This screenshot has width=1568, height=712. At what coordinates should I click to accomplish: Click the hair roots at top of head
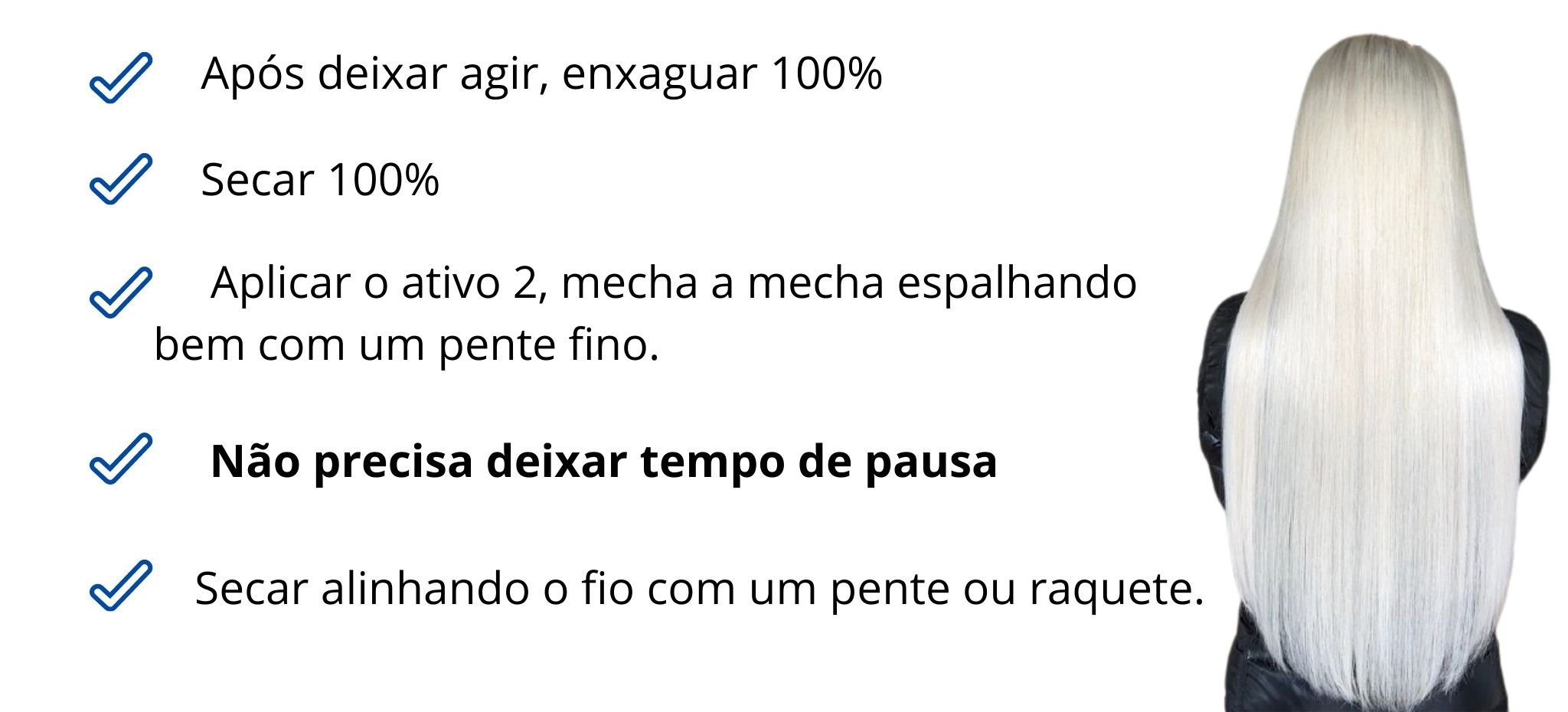(1372, 54)
